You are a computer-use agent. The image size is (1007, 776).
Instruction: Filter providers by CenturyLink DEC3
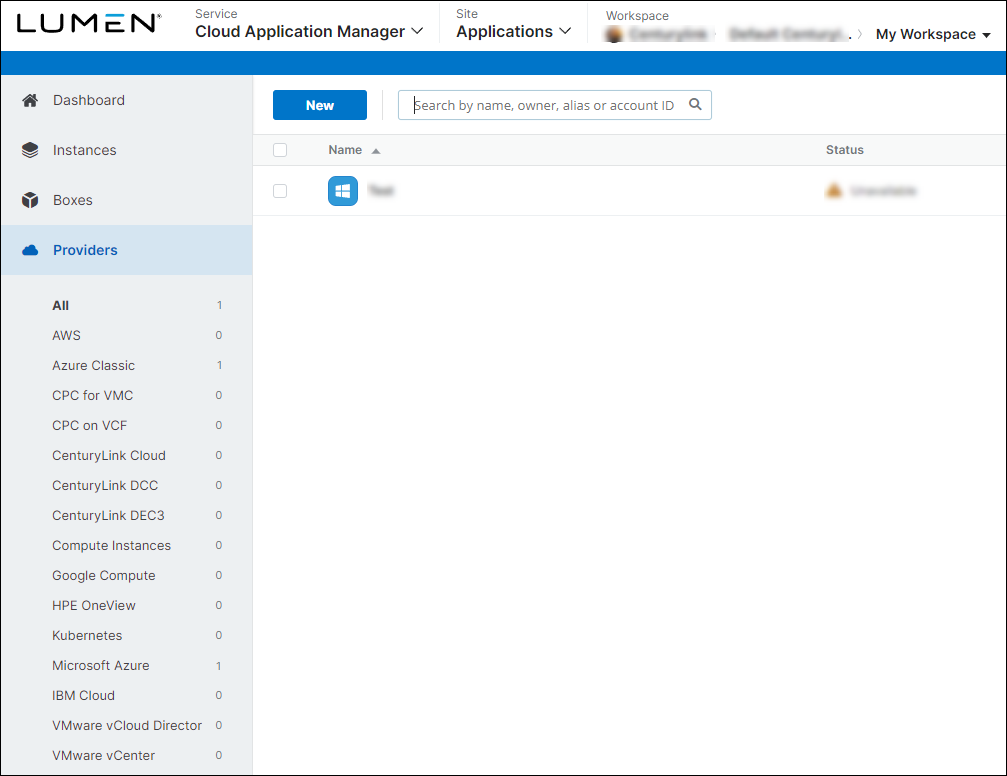[x=108, y=516]
